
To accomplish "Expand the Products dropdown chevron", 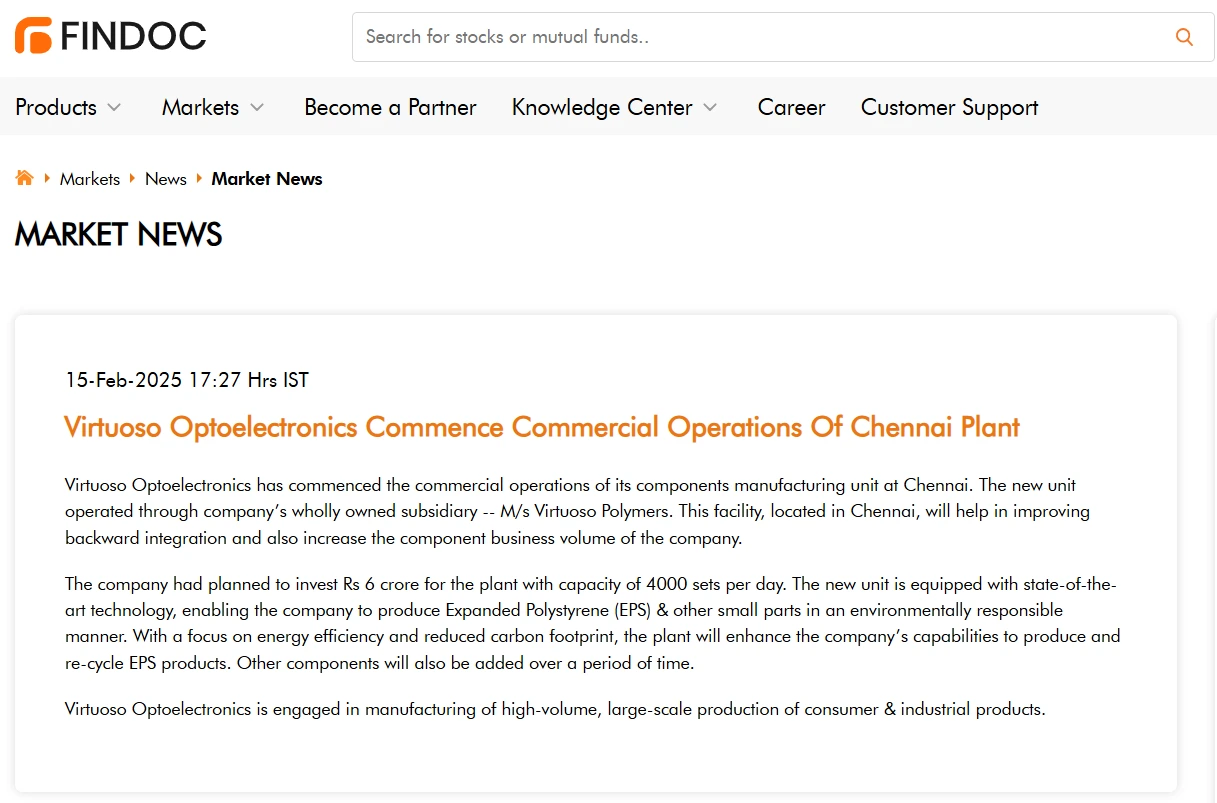I will [x=114, y=107].
